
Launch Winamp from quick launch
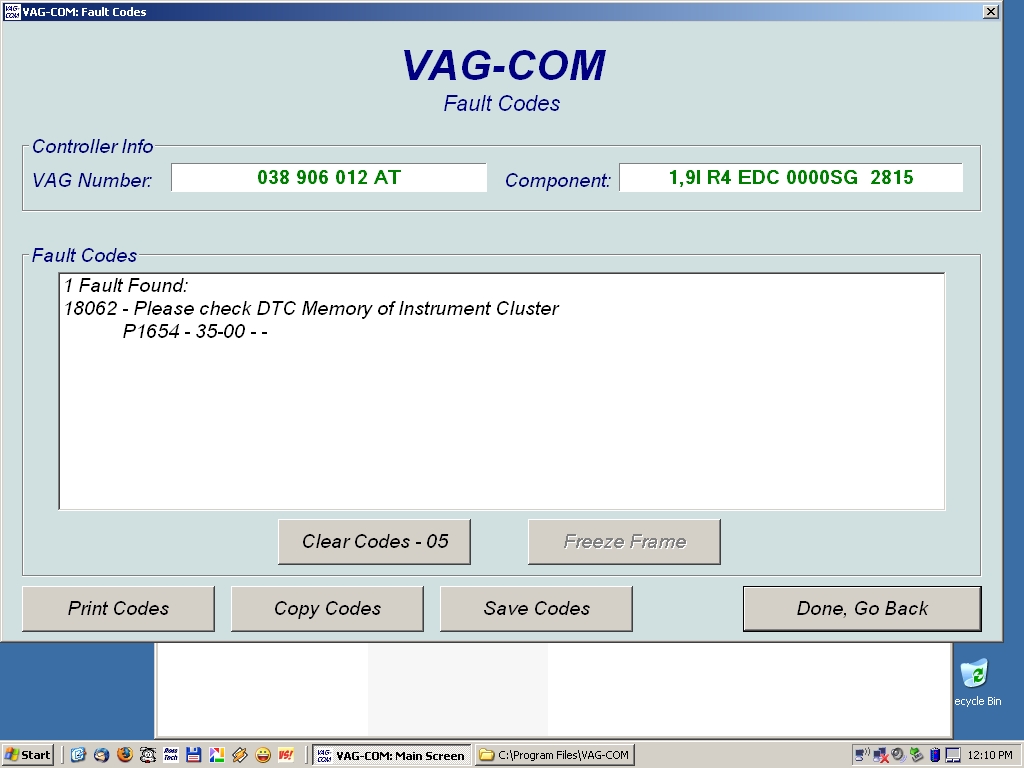tap(240, 755)
